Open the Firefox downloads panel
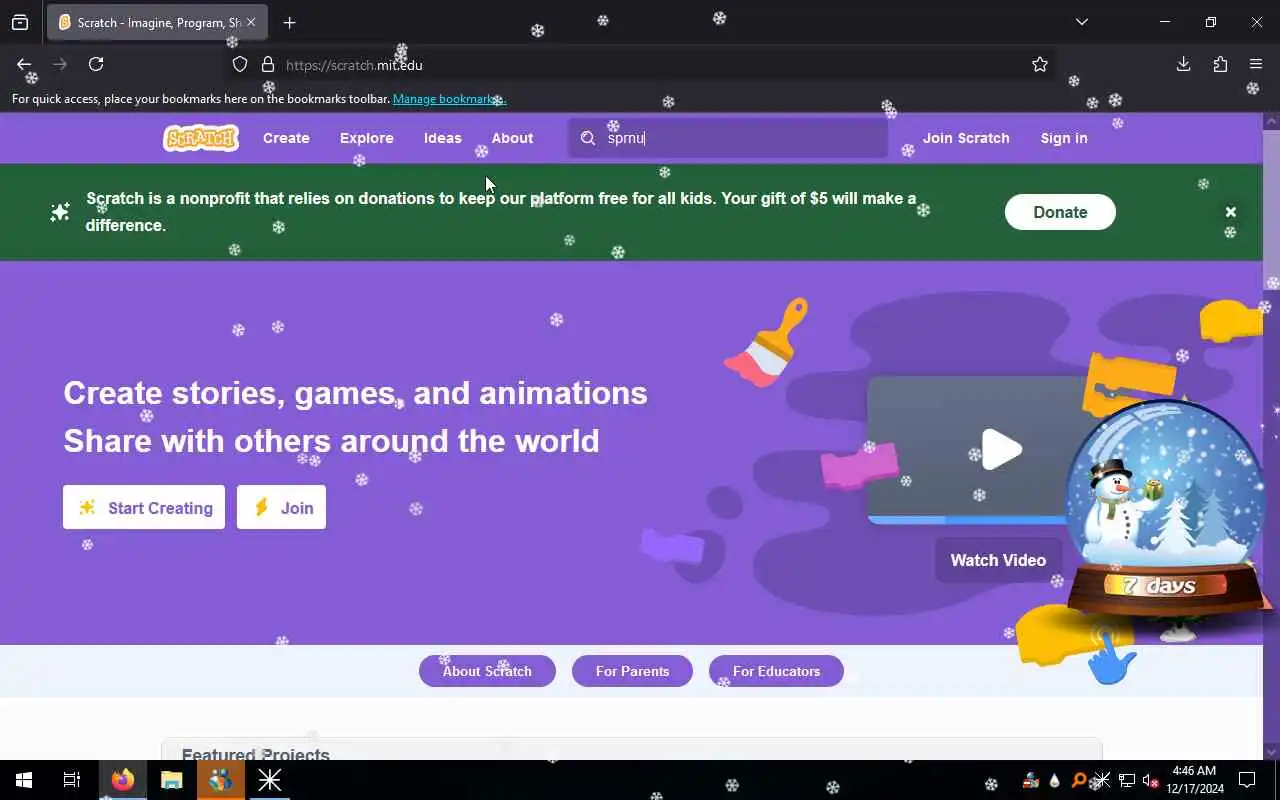Screen dimensions: 1280x800 pos(1183,64)
